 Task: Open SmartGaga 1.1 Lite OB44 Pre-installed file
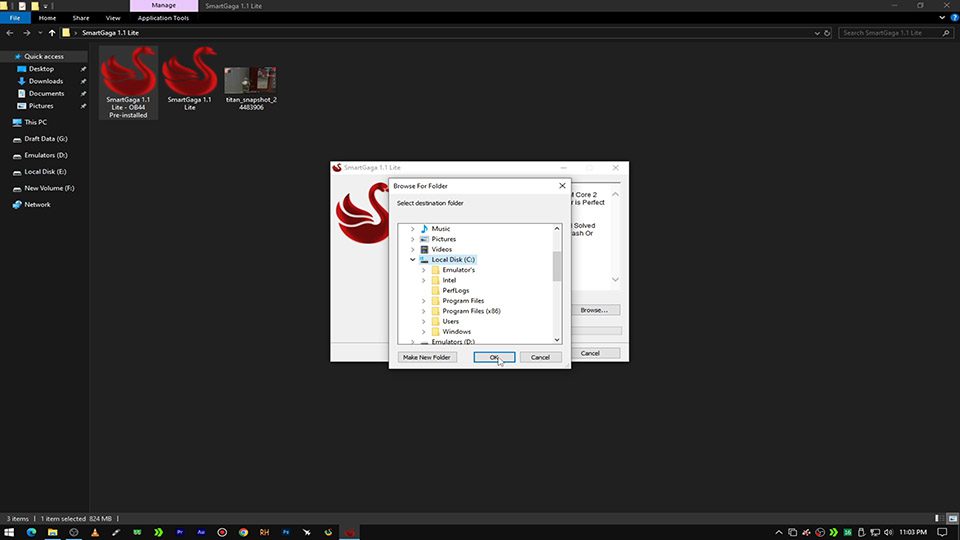[128, 82]
